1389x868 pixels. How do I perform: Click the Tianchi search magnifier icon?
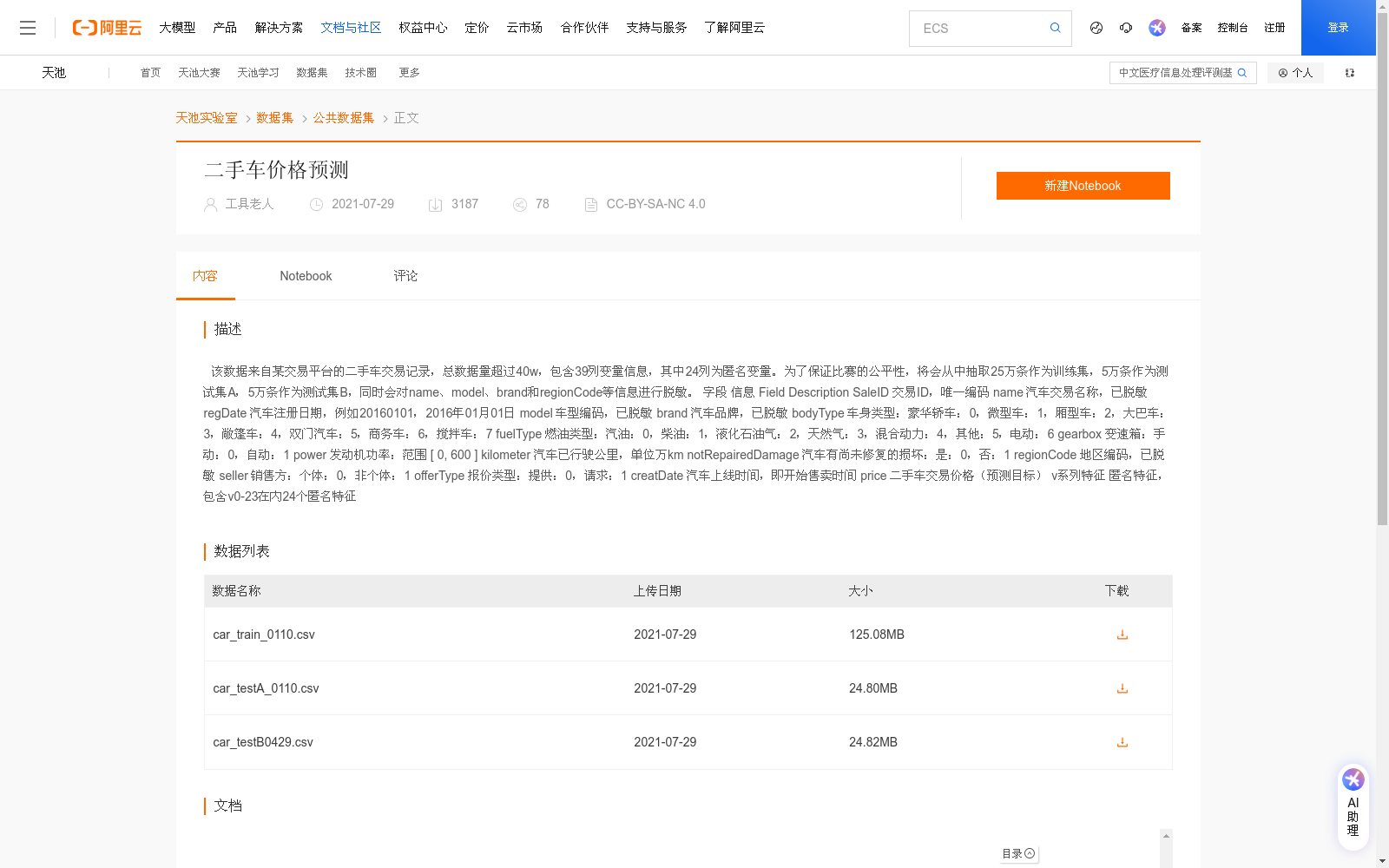tap(1242, 73)
